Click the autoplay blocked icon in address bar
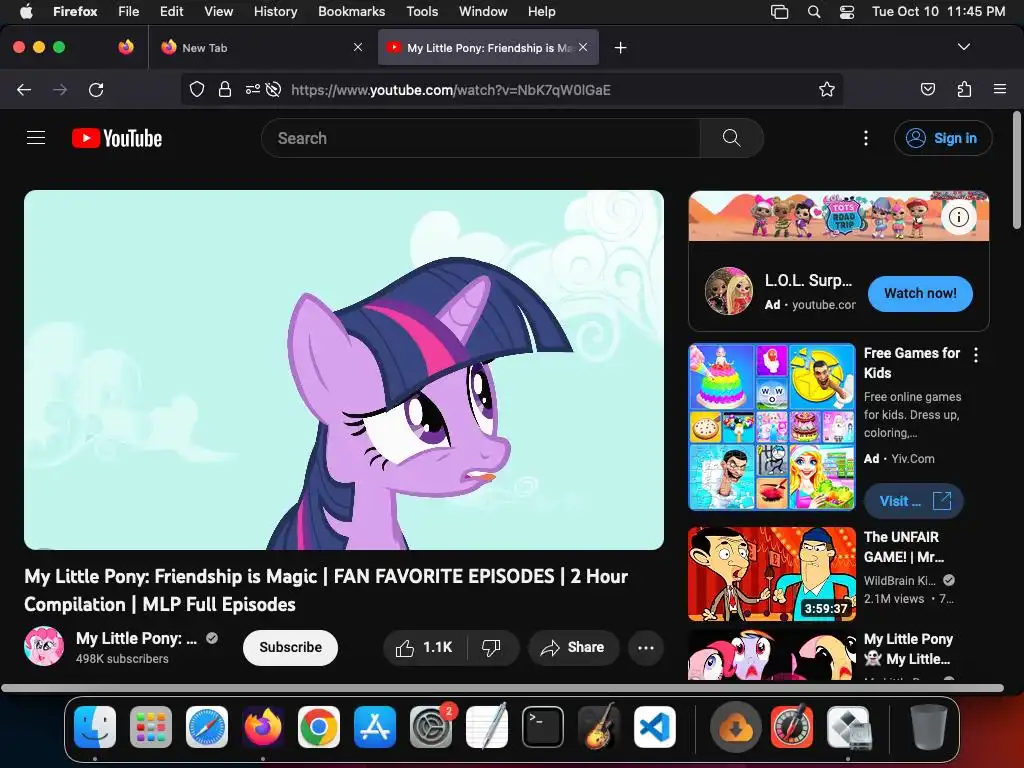The height and width of the screenshot is (768, 1024). (x=274, y=89)
